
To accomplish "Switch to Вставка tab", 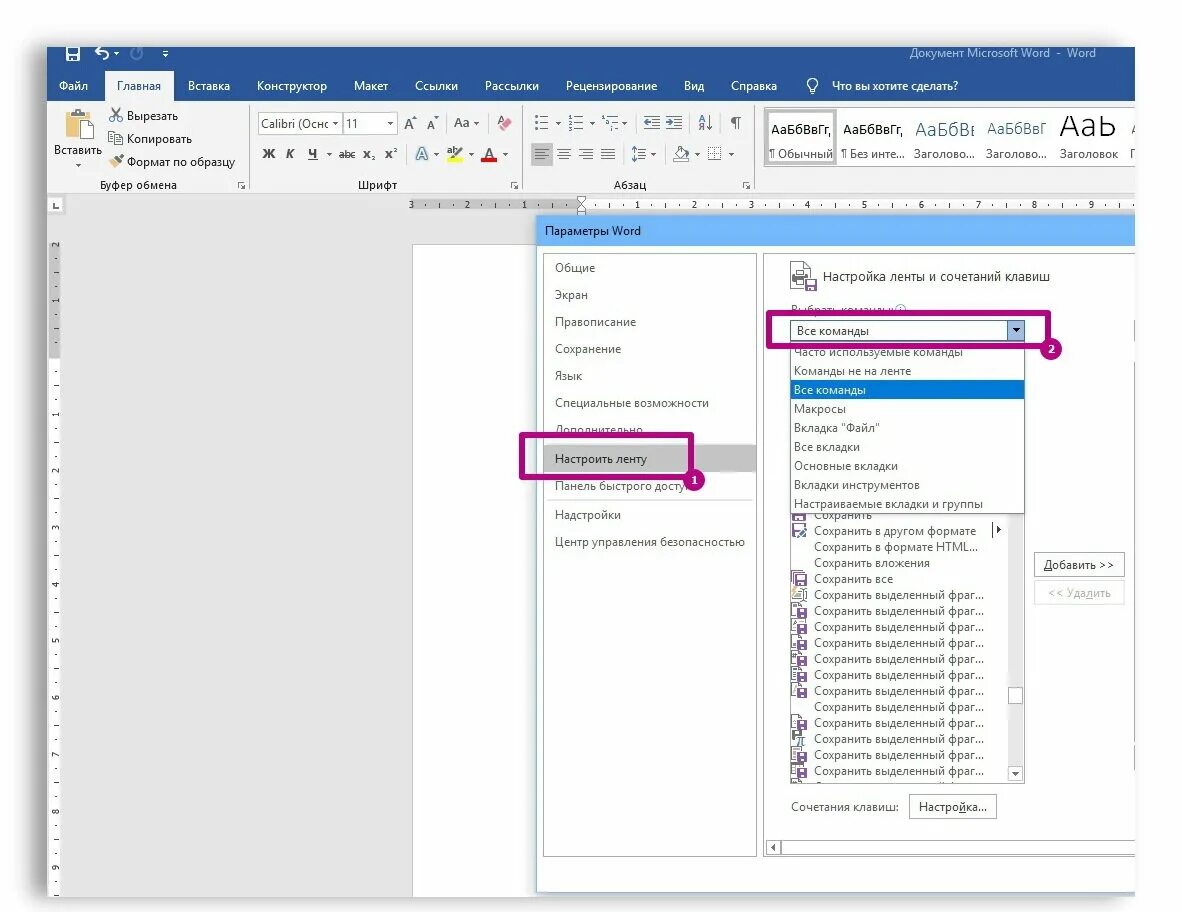I will coord(209,86).
